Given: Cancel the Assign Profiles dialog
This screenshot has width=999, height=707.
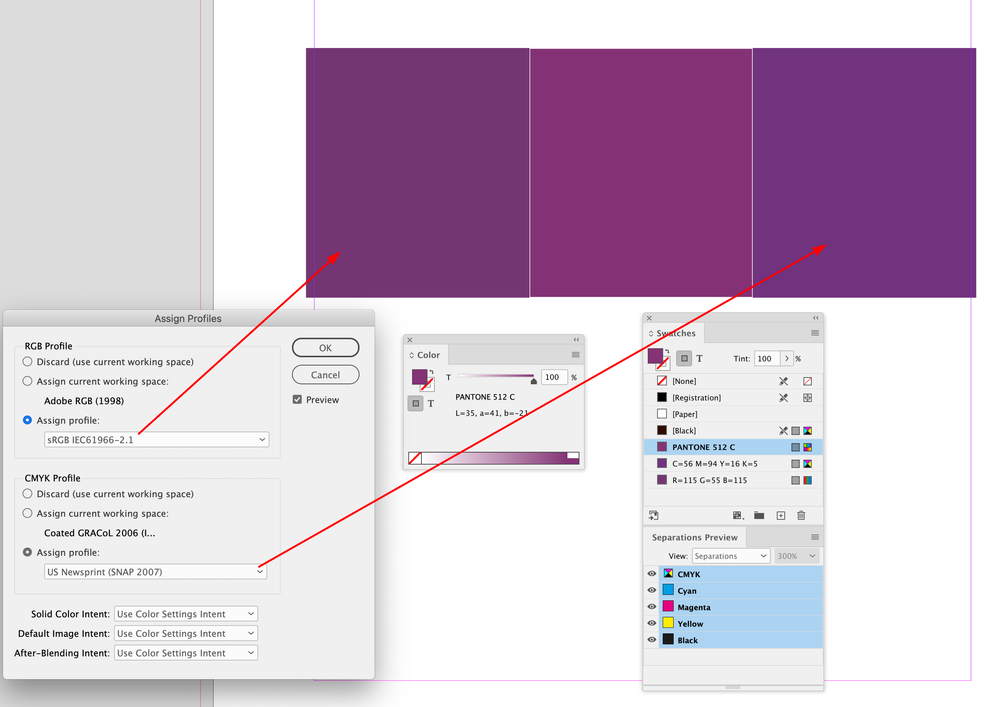Looking at the screenshot, I should (x=326, y=375).
